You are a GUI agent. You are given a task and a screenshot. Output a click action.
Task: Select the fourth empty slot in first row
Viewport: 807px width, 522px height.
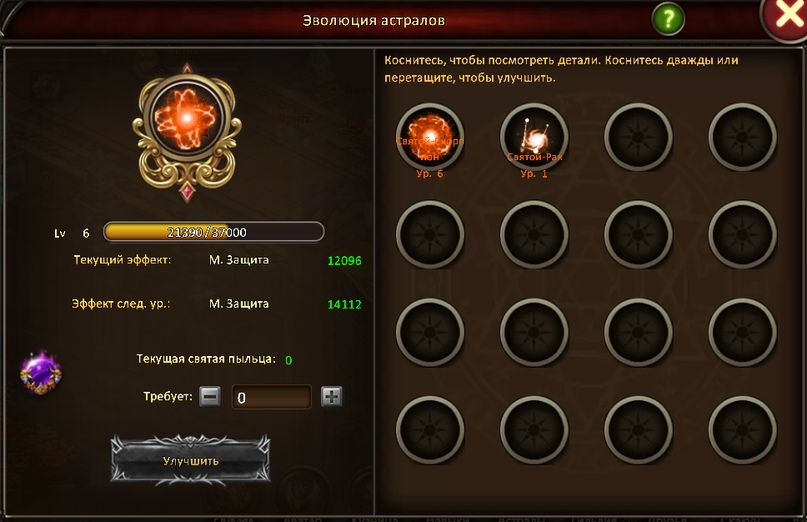pos(742,137)
